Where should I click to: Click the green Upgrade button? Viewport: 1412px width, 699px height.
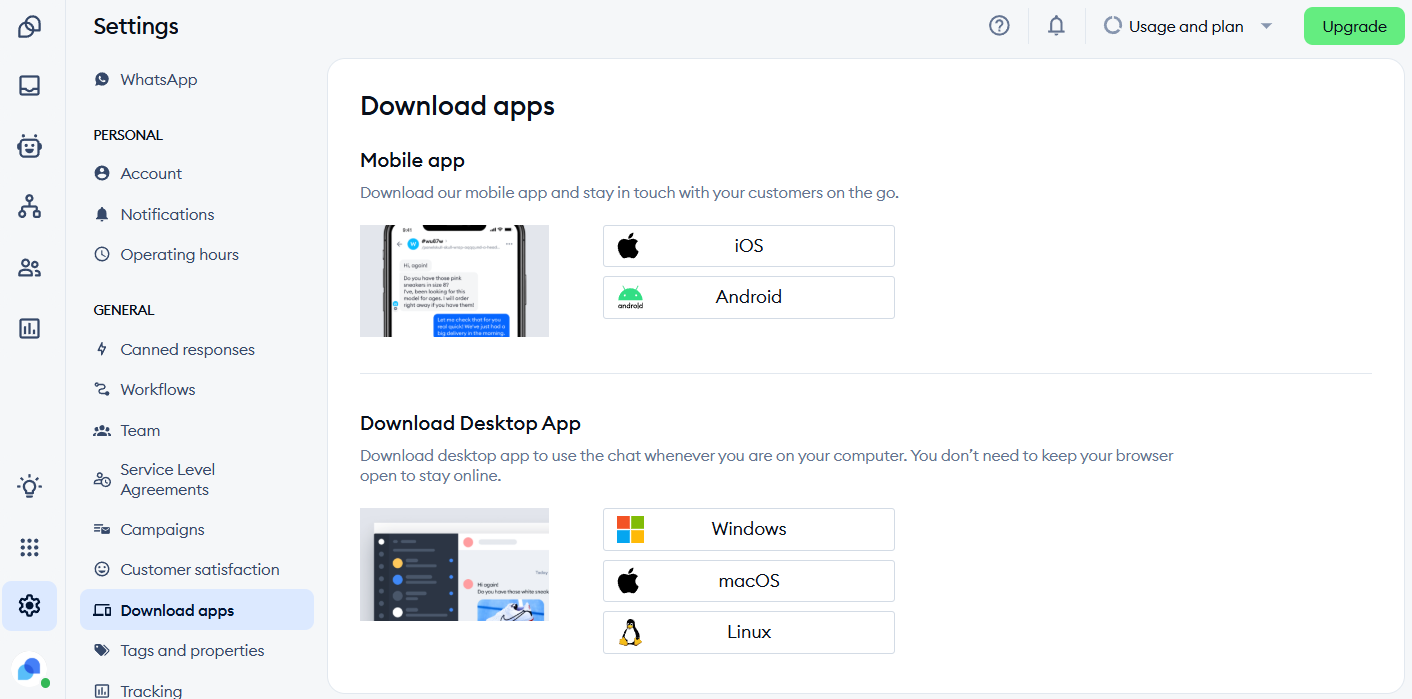pos(1354,27)
